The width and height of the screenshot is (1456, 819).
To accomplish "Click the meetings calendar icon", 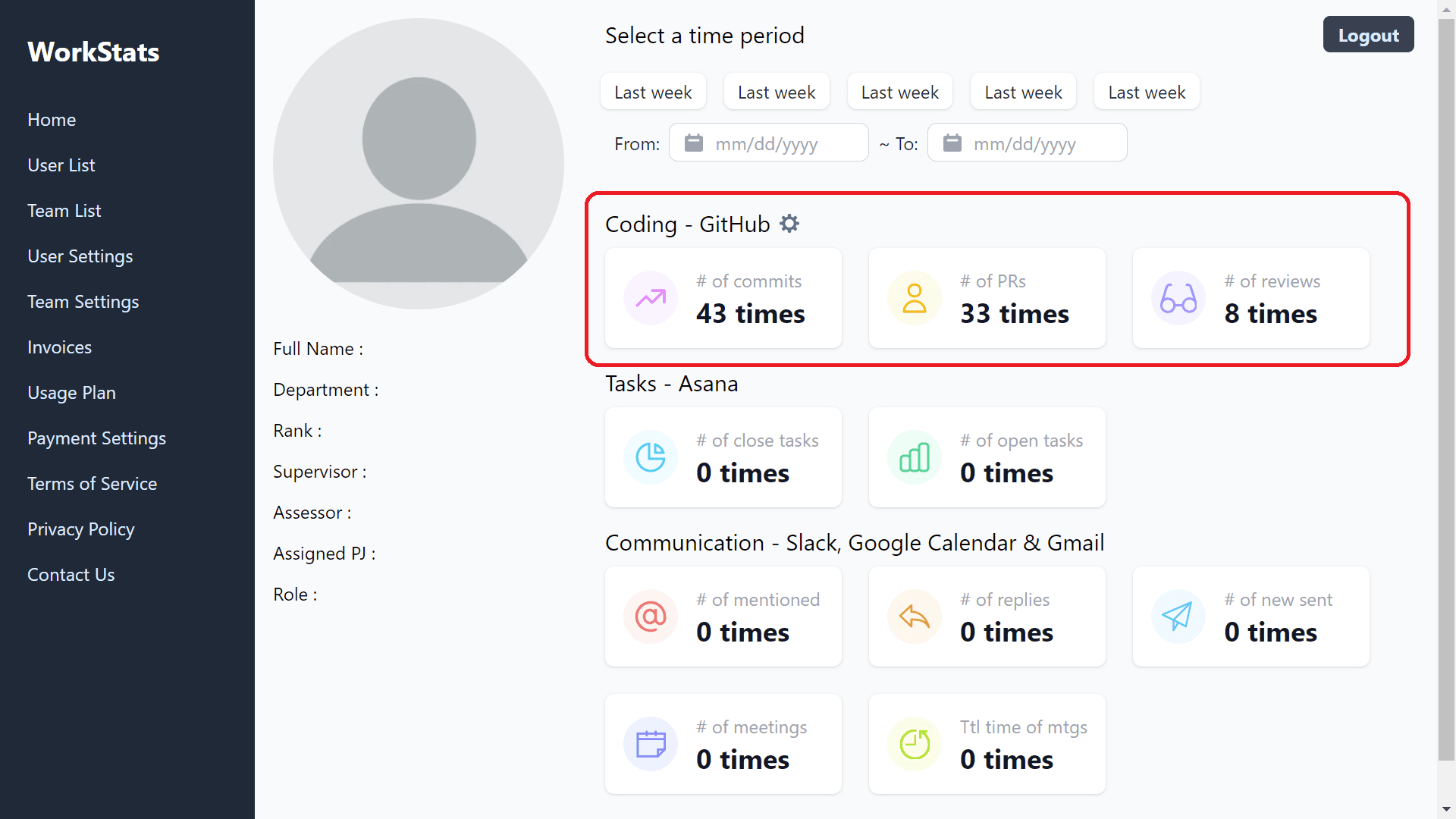I will (x=651, y=744).
